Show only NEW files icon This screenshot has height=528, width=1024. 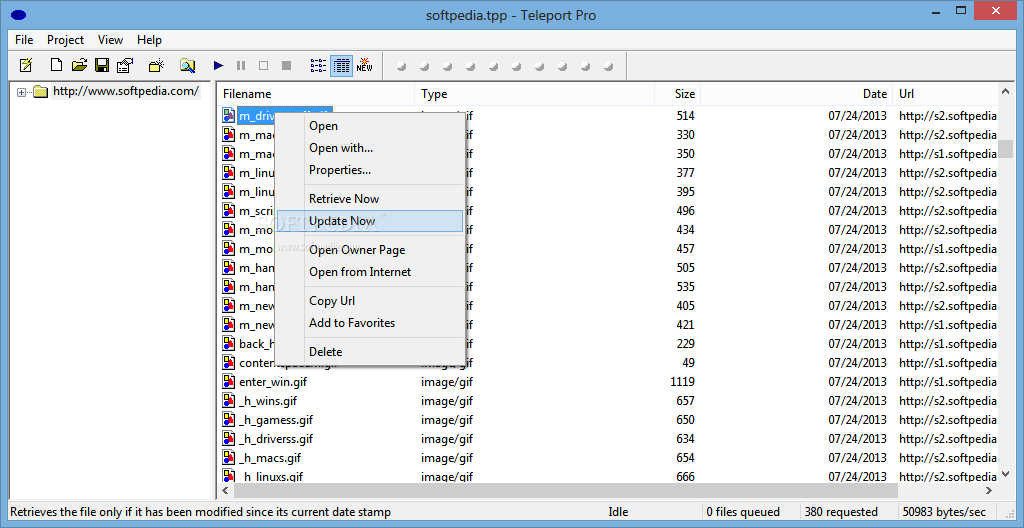click(x=364, y=65)
